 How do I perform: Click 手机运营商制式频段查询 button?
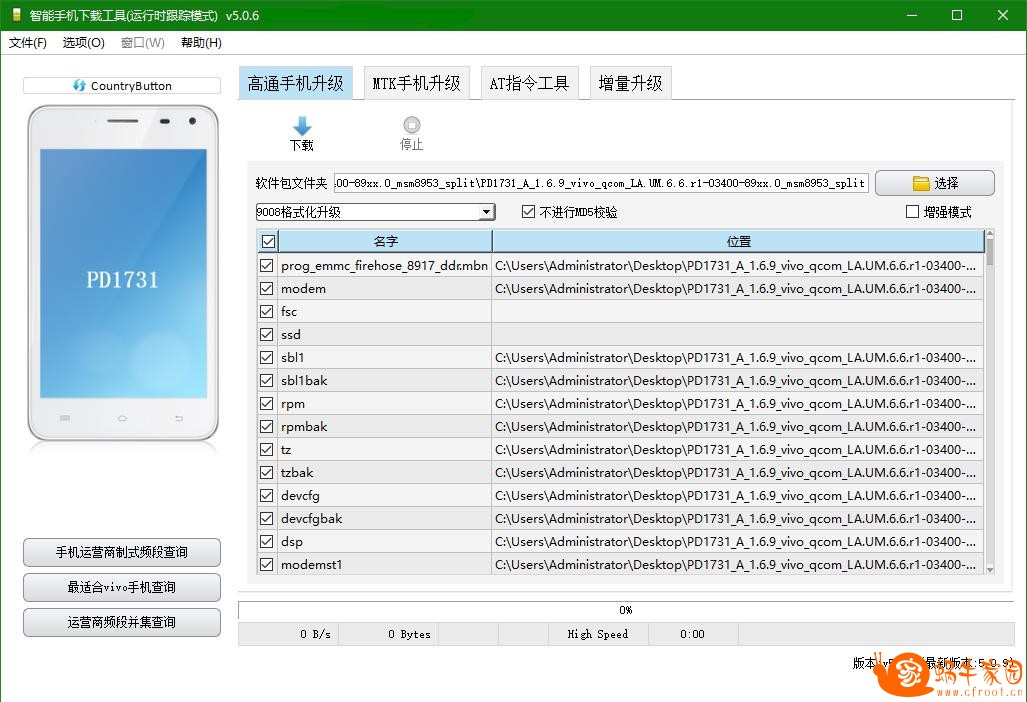pos(122,552)
